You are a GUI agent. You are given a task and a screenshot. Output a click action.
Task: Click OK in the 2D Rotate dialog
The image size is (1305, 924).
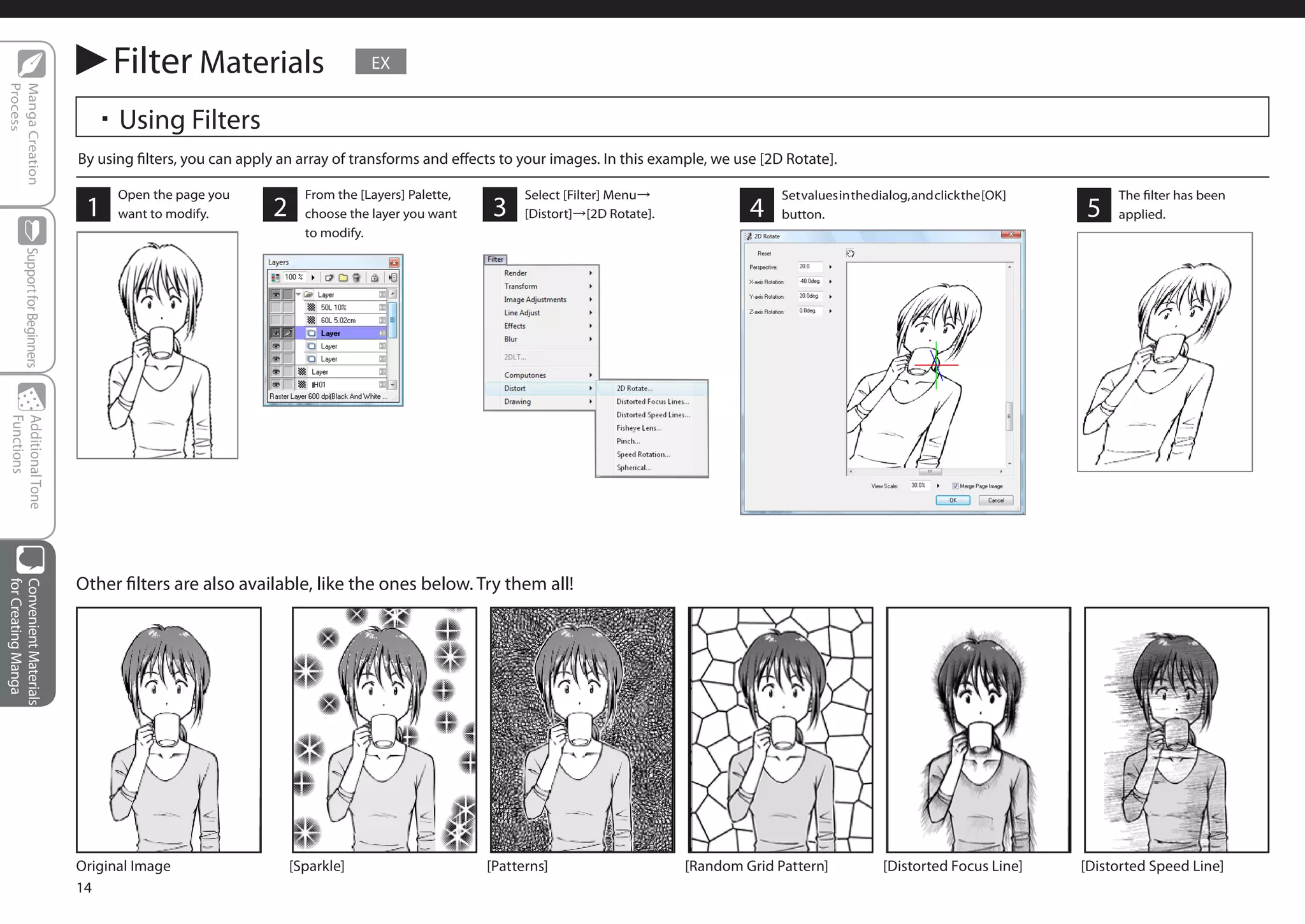pos(953,500)
